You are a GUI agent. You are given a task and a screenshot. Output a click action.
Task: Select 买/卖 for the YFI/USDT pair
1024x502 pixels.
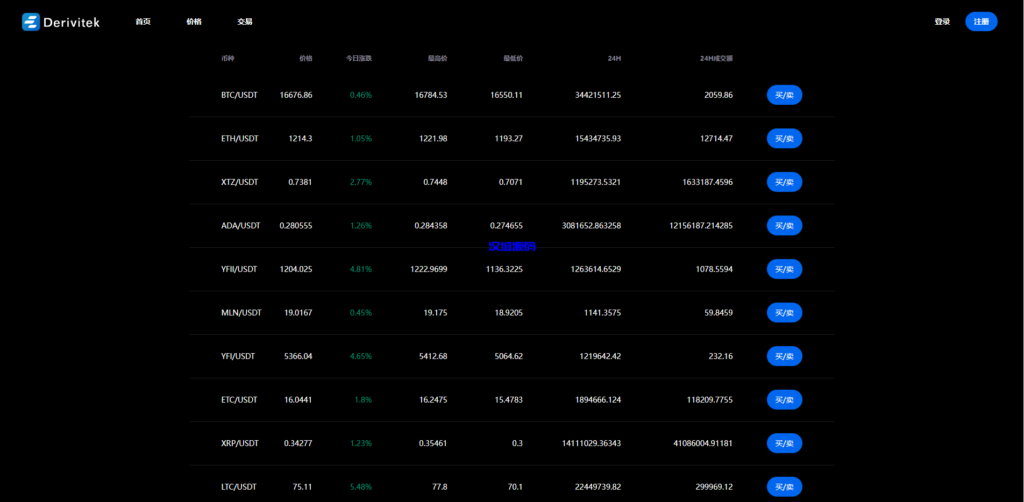click(784, 356)
